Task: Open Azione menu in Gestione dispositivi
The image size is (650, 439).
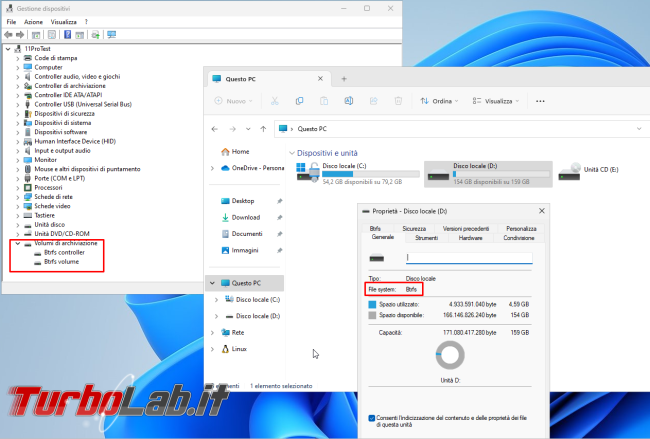Action: (x=33, y=22)
